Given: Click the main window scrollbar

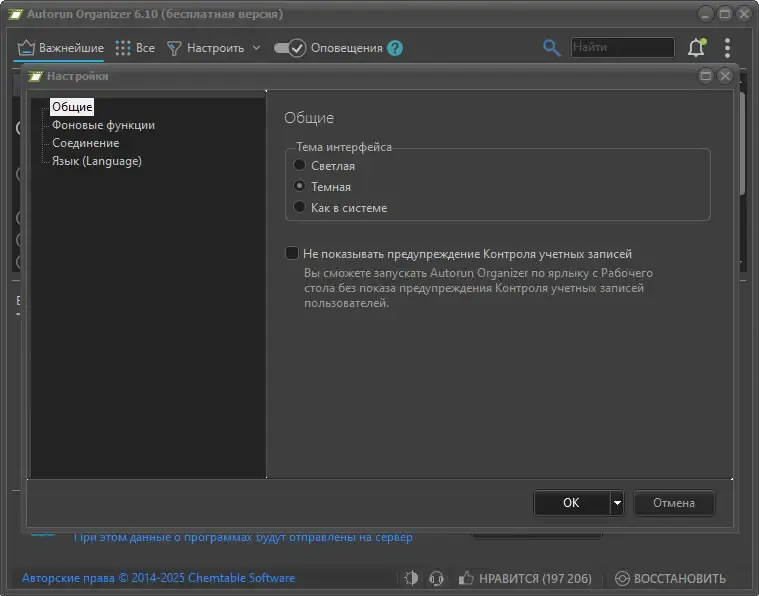Looking at the screenshot, I should (742, 144).
